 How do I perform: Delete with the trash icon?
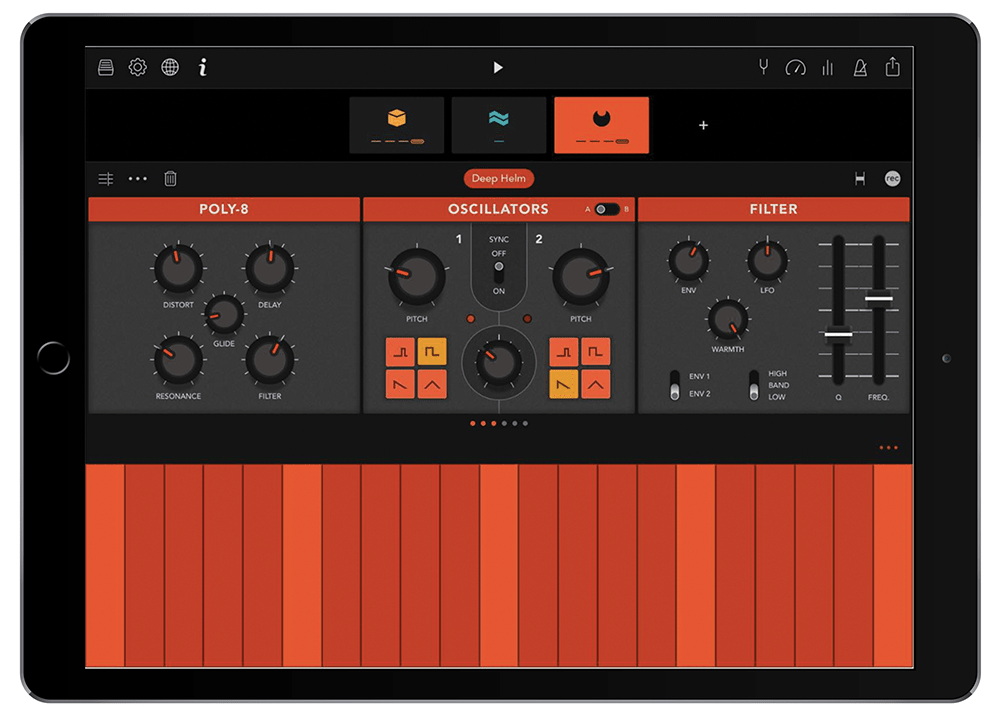coord(170,179)
